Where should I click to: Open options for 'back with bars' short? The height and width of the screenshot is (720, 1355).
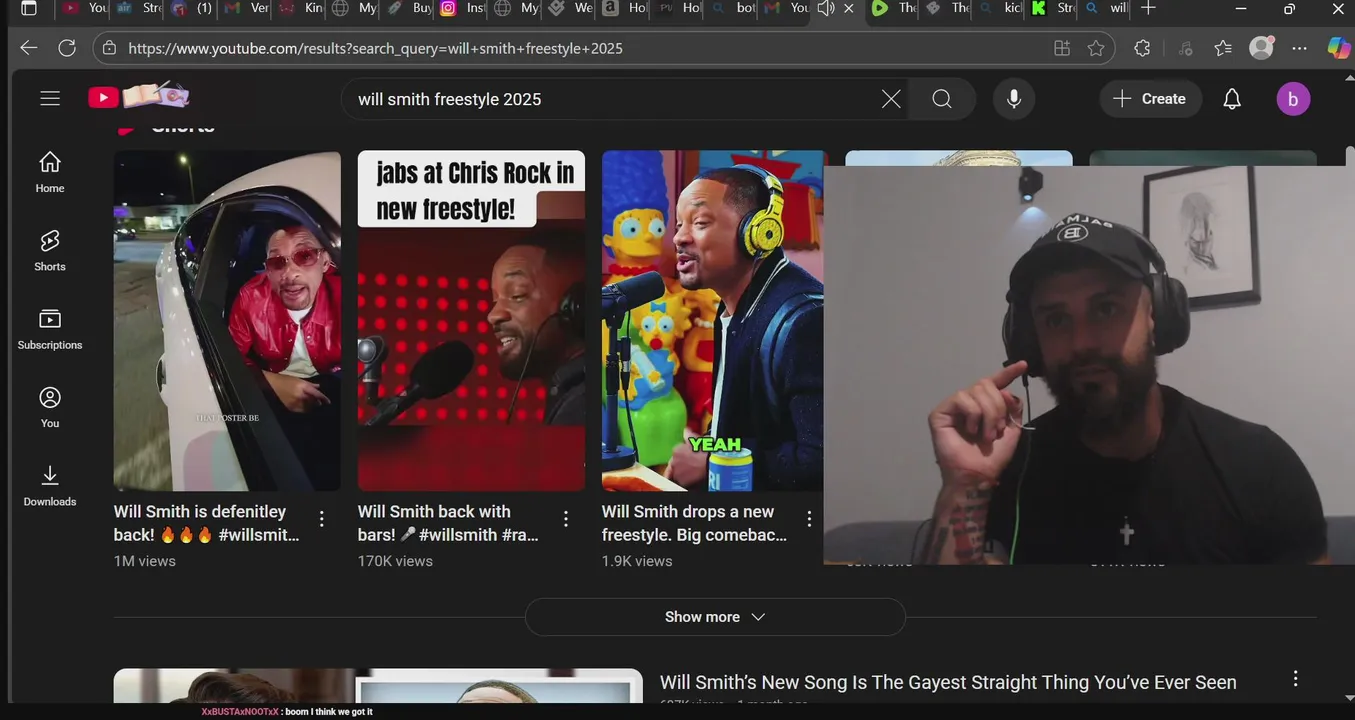click(x=566, y=519)
